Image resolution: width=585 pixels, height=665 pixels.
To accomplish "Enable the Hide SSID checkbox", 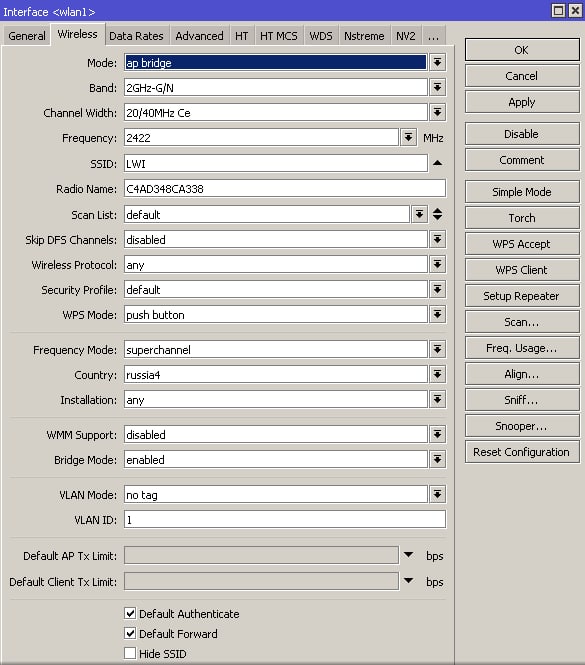I will [130, 653].
